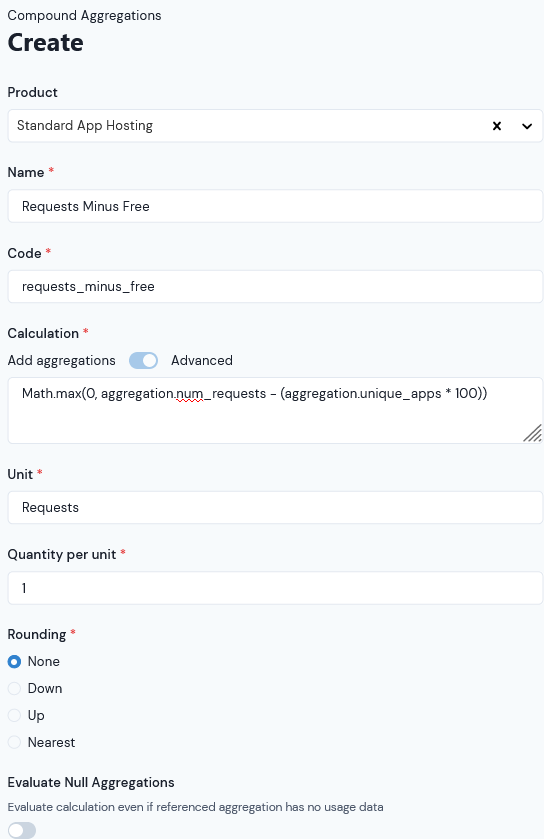Open the Product combo box
The width and height of the screenshot is (544, 839).
tap(275, 126)
